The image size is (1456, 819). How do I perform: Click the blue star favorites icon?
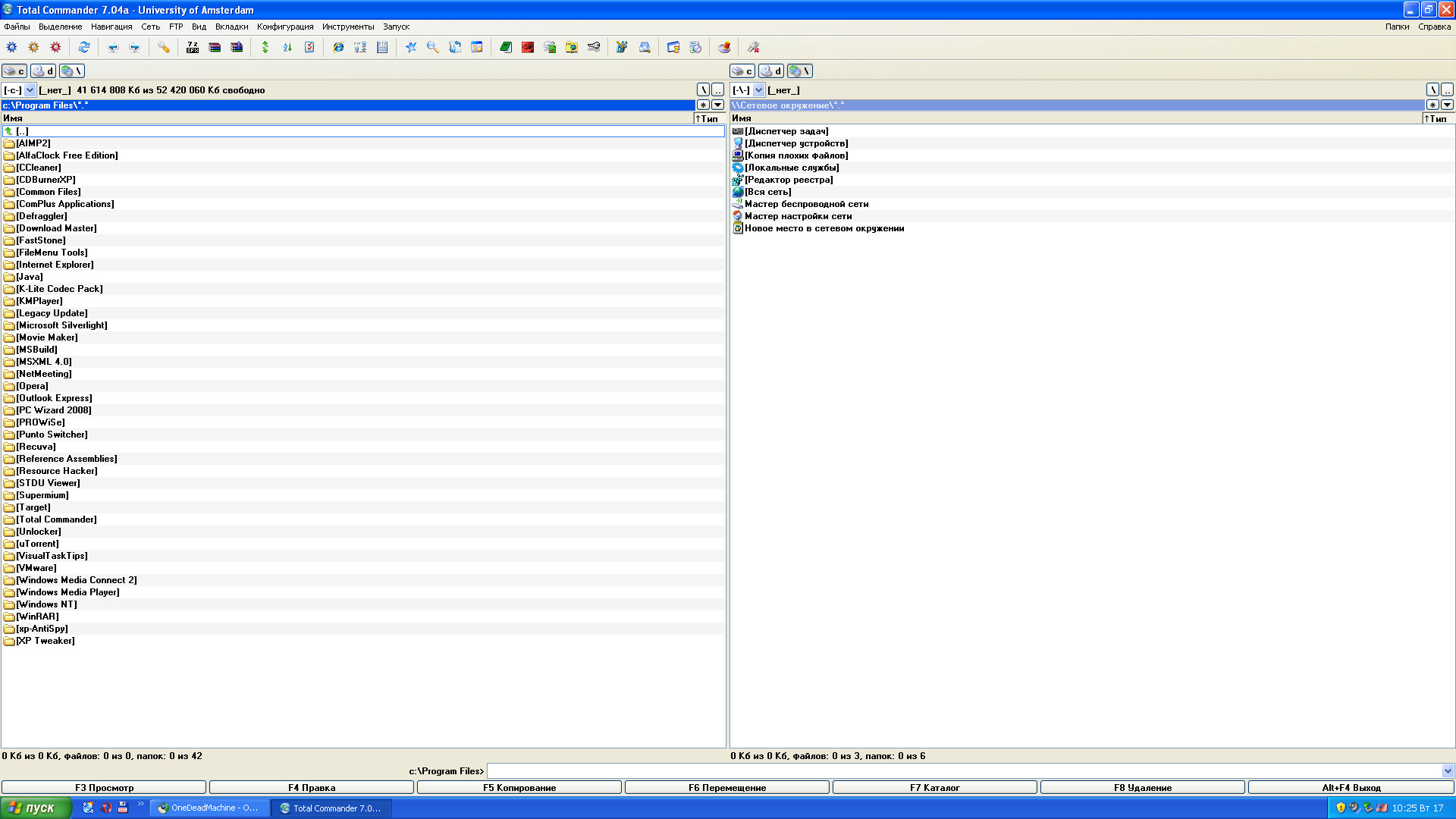coord(411,47)
